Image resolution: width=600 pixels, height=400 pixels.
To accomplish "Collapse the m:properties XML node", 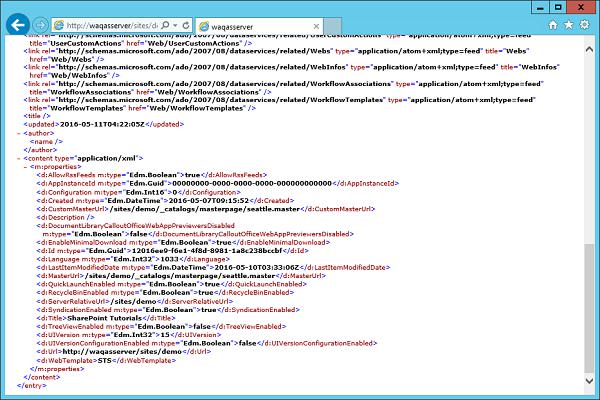I will 25,167.
